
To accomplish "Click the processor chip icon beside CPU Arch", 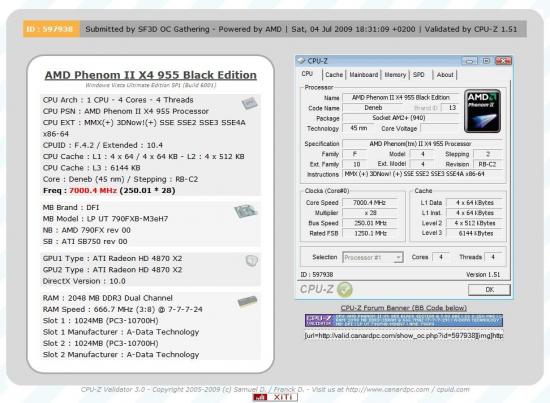I will [x=249, y=103].
